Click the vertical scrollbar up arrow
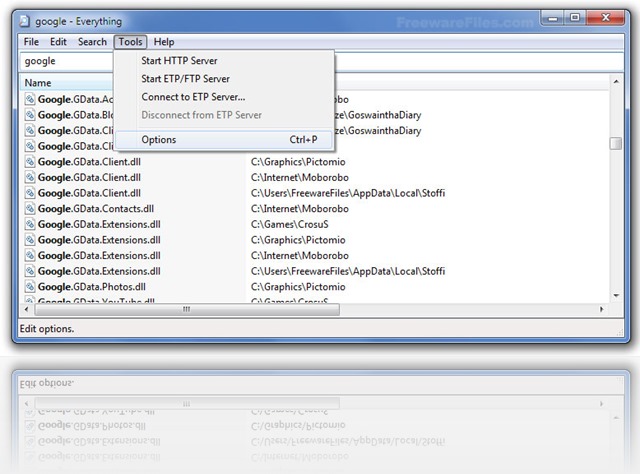 pos(616,82)
